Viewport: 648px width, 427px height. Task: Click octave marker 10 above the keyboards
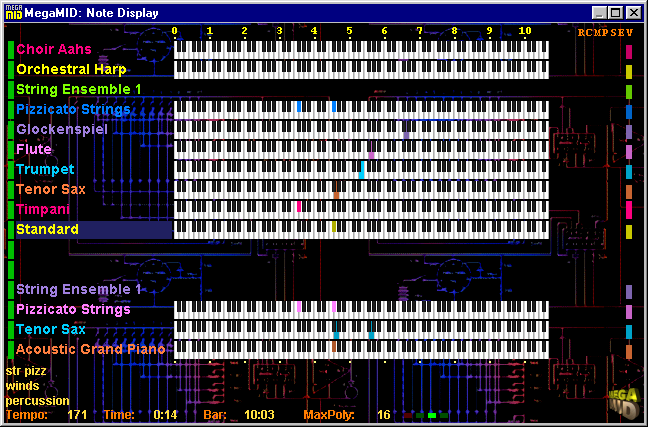click(525, 32)
